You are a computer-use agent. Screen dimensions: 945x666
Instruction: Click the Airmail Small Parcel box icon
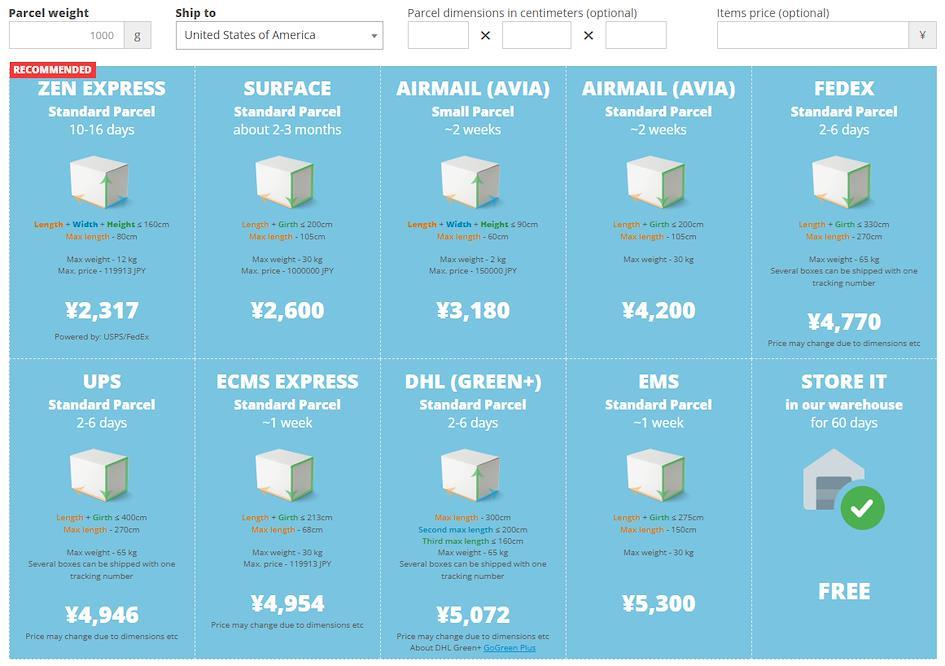click(472, 183)
